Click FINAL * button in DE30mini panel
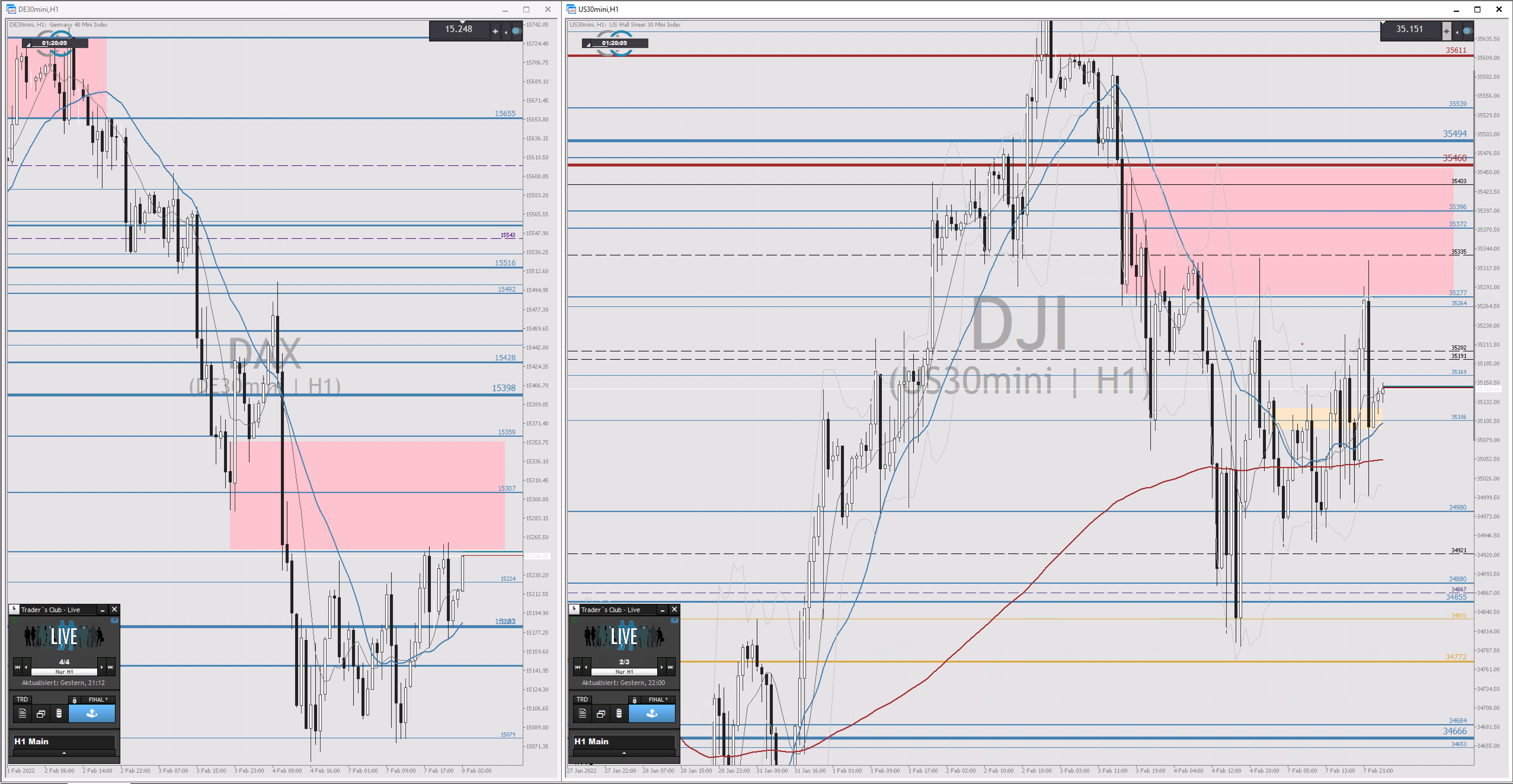 click(x=97, y=700)
